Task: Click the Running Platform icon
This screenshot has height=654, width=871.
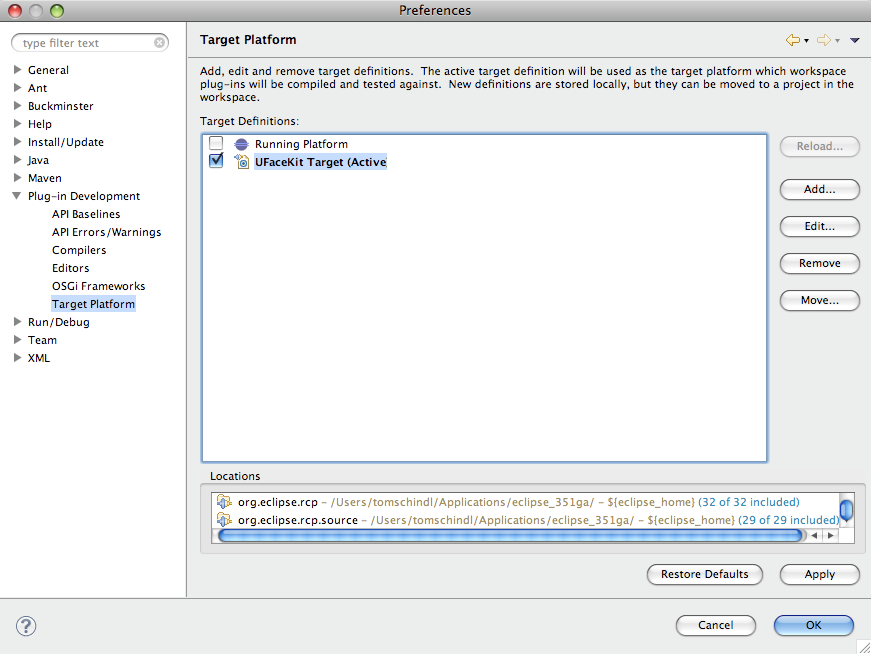Action: 241,144
